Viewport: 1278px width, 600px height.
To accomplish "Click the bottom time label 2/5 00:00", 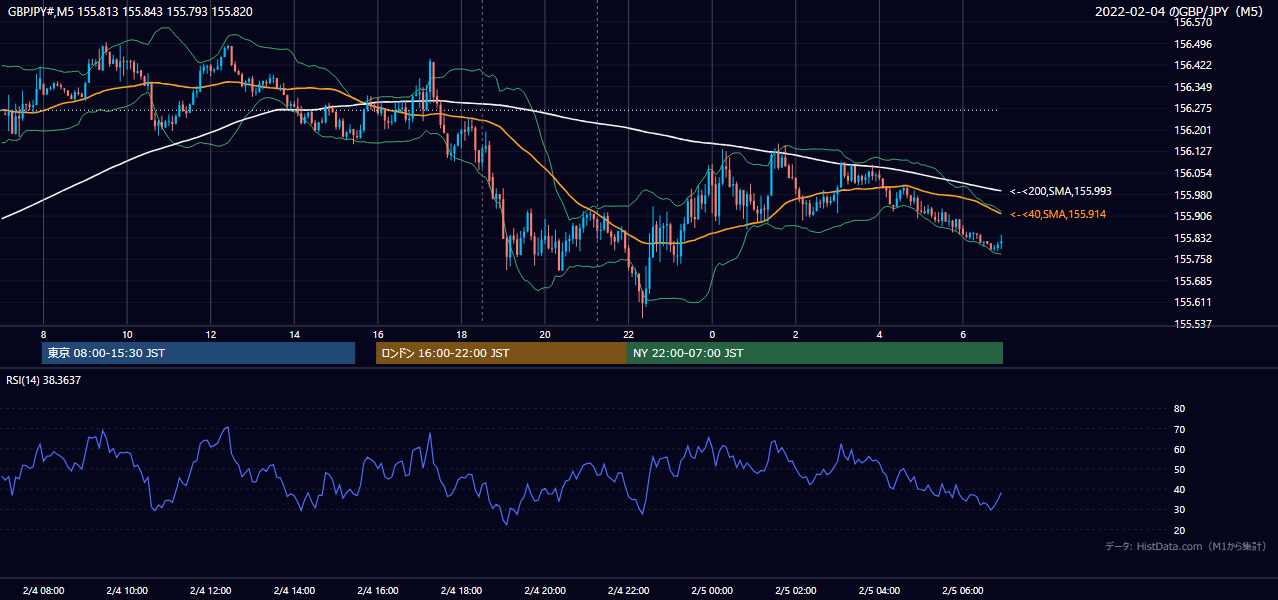I will [x=711, y=590].
